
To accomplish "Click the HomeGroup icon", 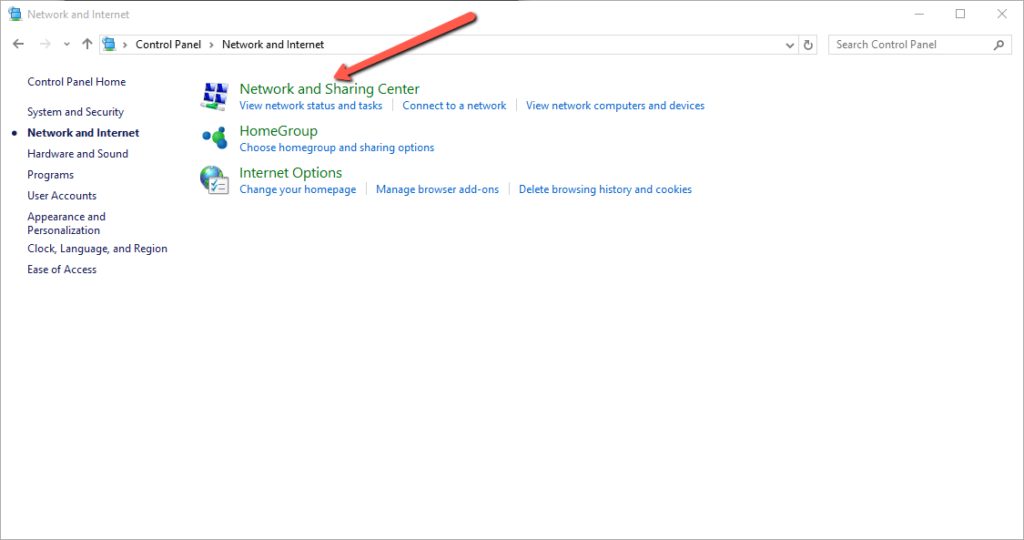I will click(214, 138).
